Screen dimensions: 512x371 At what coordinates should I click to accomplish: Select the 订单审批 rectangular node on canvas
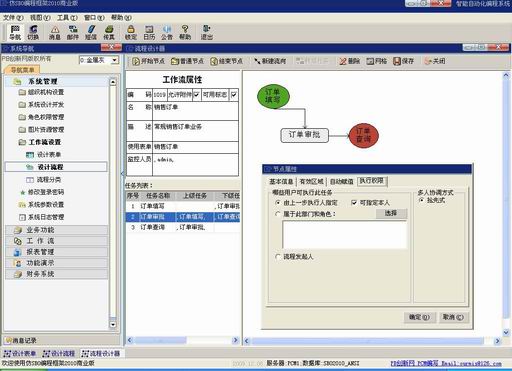[304, 135]
